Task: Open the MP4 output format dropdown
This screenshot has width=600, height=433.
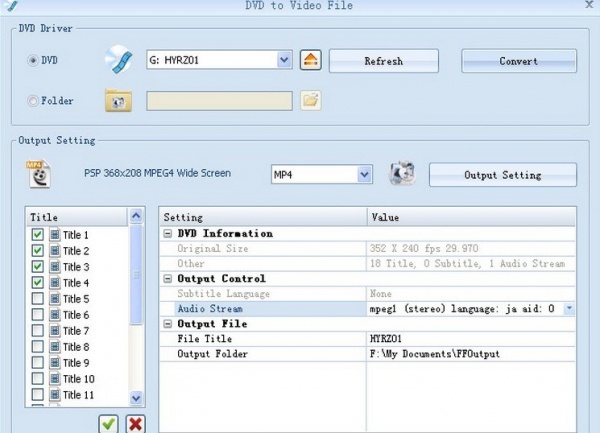Action: 364,174
